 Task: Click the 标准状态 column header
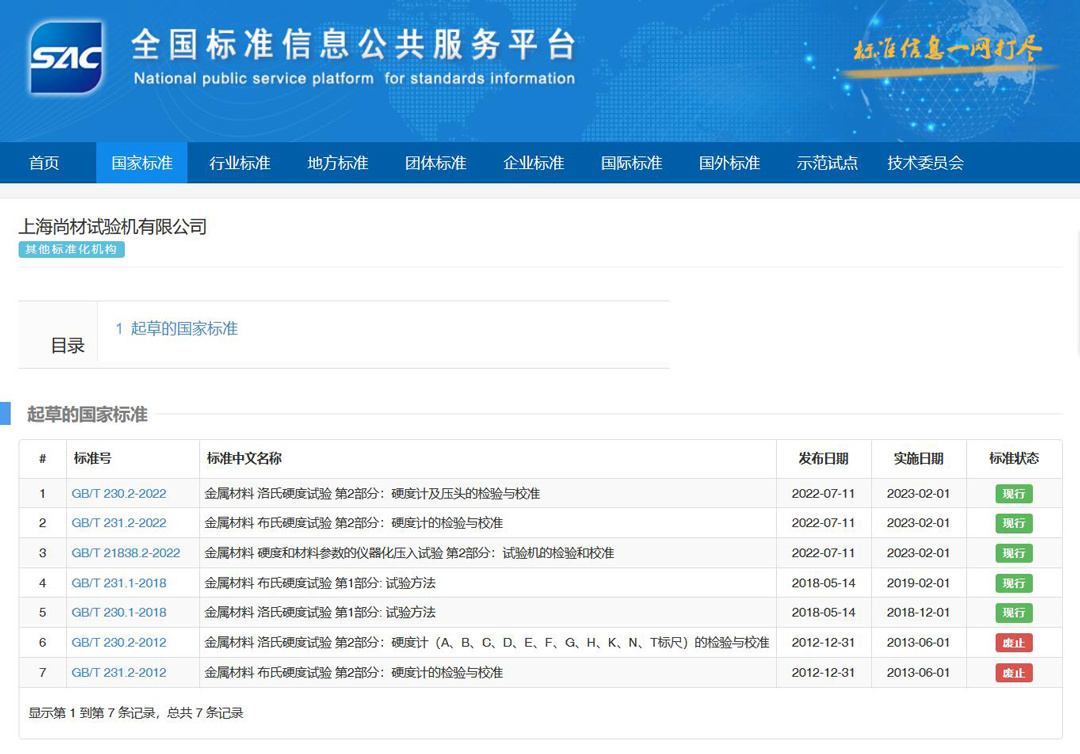click(x=1014, y=459)
